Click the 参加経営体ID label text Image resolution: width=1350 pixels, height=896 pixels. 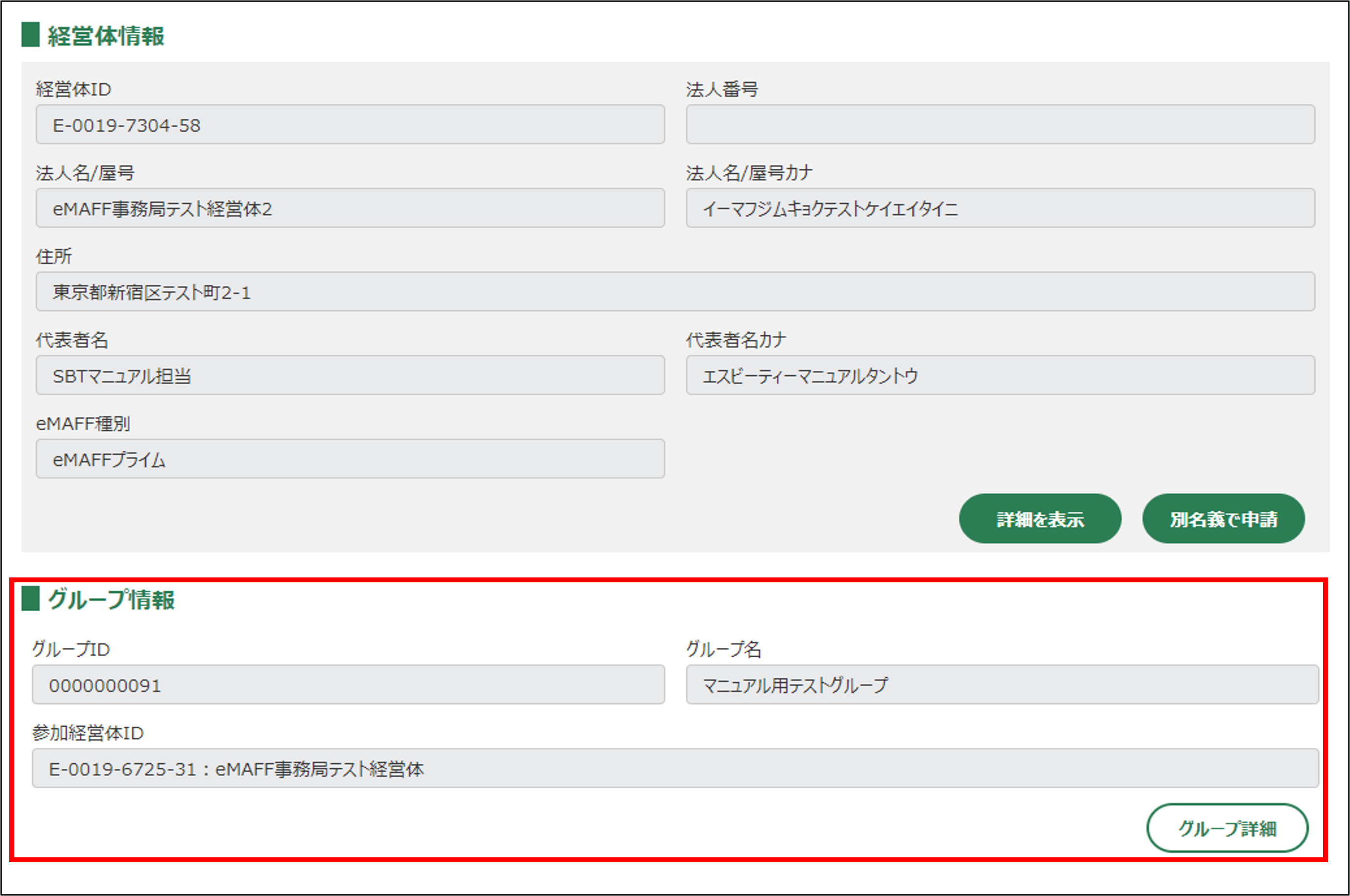pos(88,733)
